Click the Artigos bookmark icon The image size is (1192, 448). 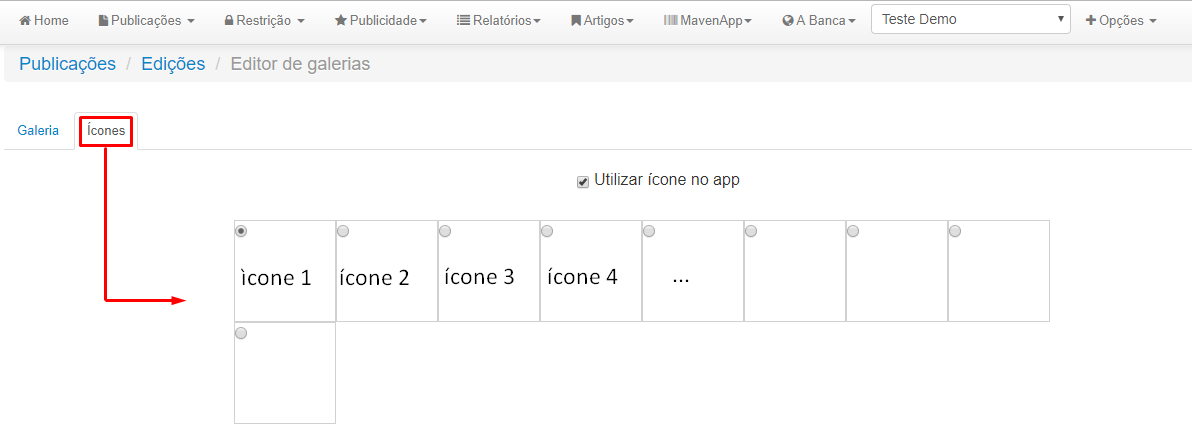[575, 21]
